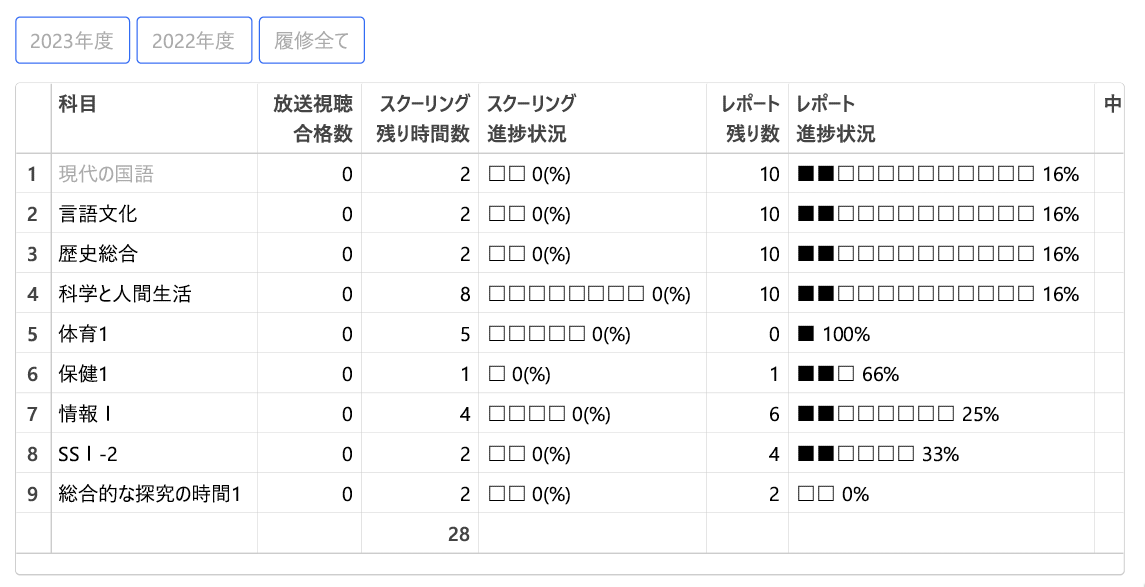Click the 科目 column header

tap(78, 103)
